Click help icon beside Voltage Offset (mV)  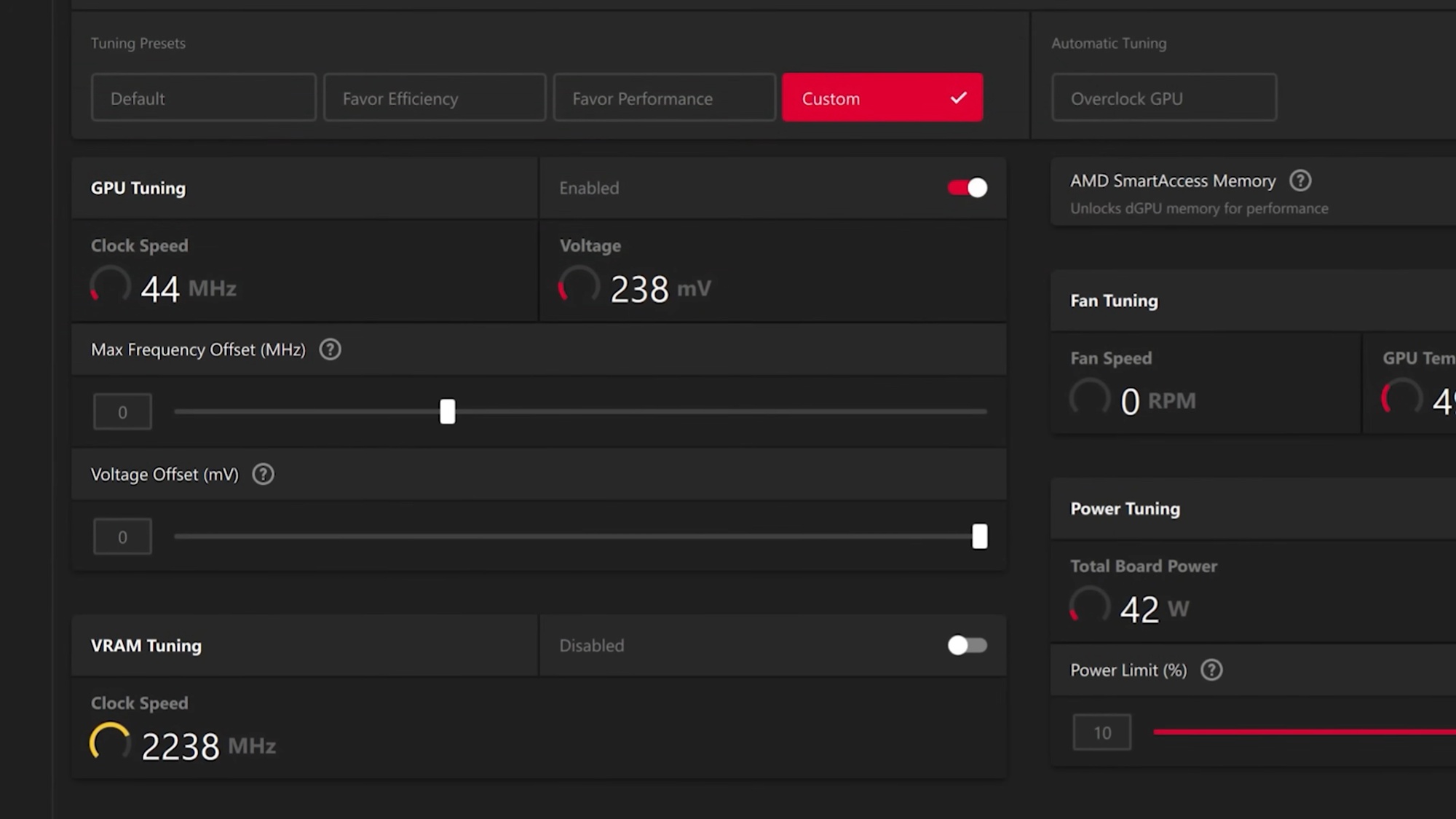click(263, 475)
